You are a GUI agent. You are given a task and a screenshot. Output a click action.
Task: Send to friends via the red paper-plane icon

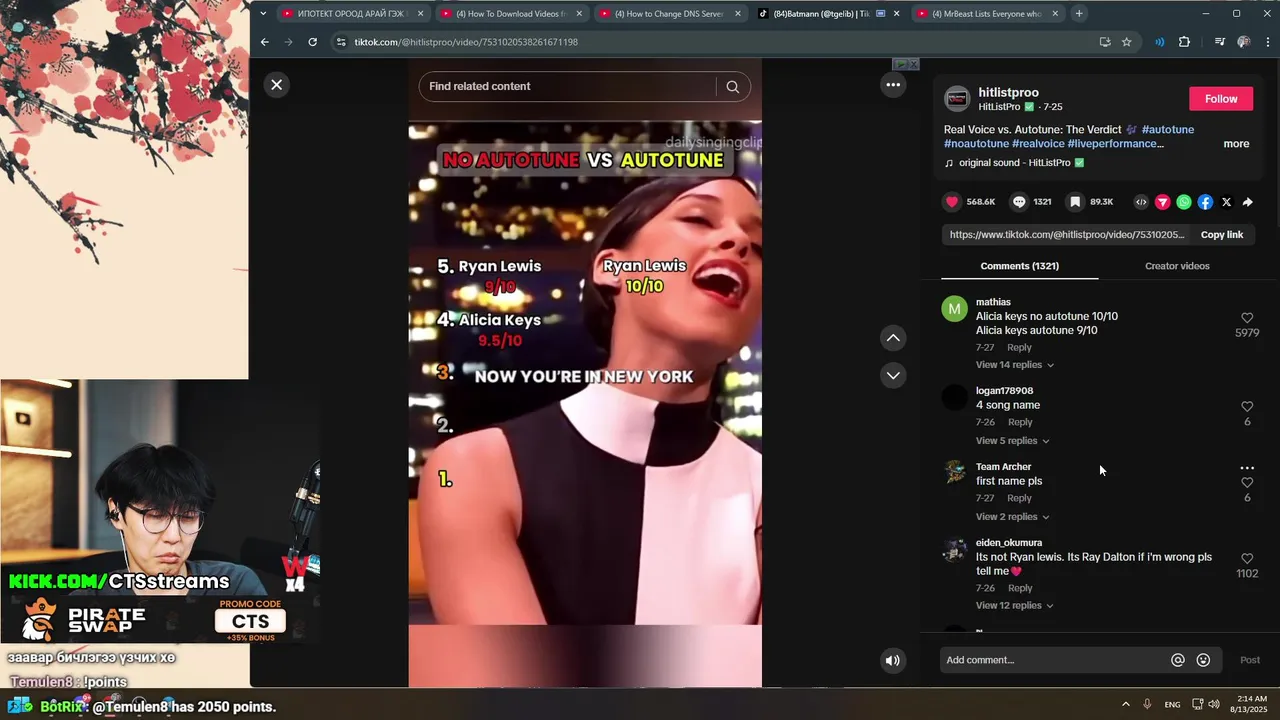[1162, 202]
